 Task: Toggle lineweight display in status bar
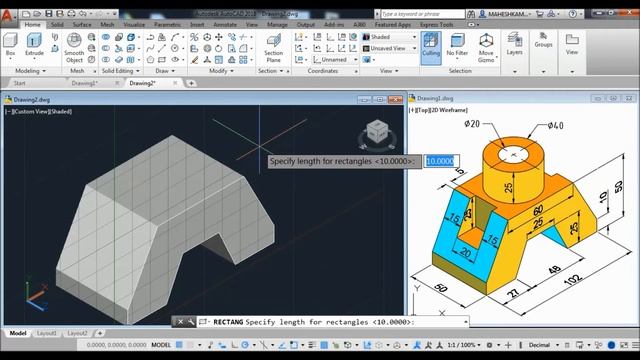(312, 345)
